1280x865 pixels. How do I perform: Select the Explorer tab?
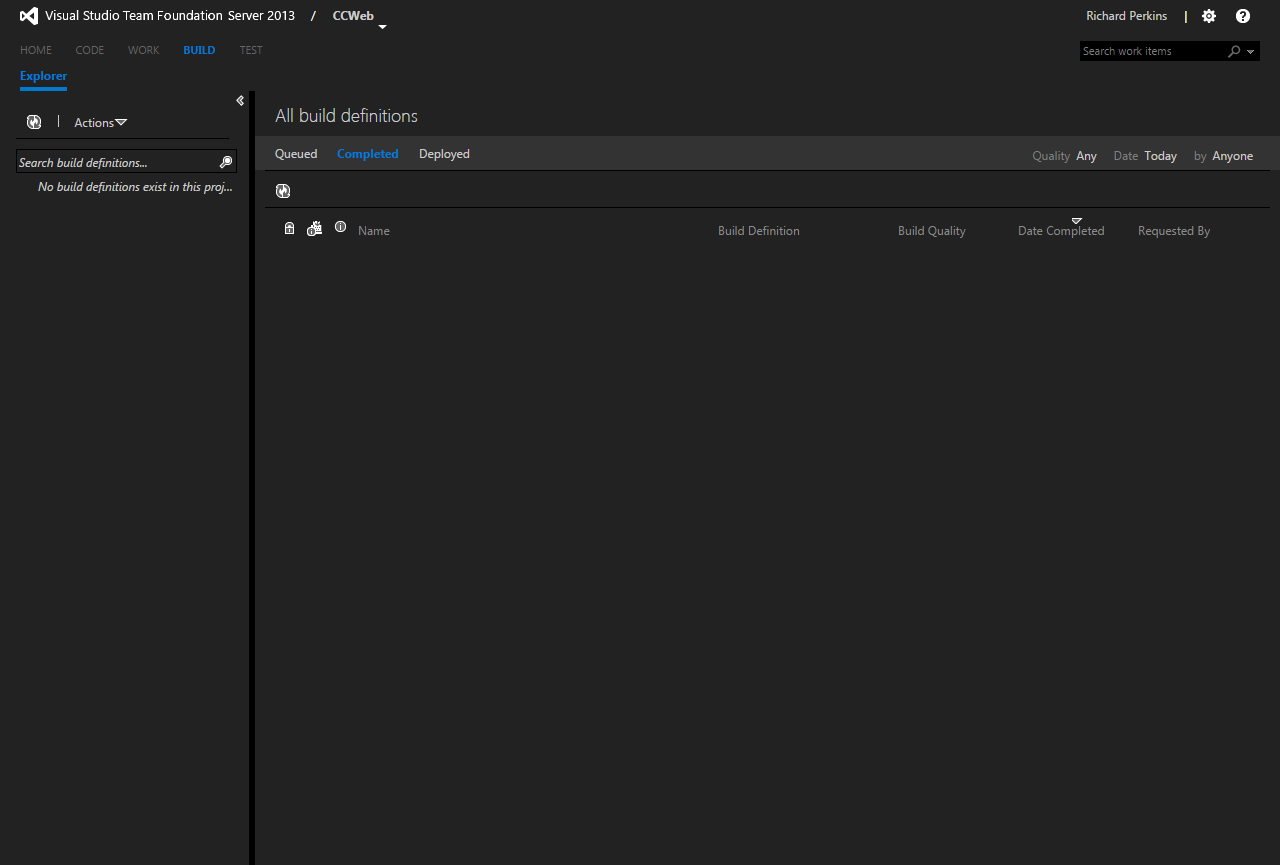[43, 76]
